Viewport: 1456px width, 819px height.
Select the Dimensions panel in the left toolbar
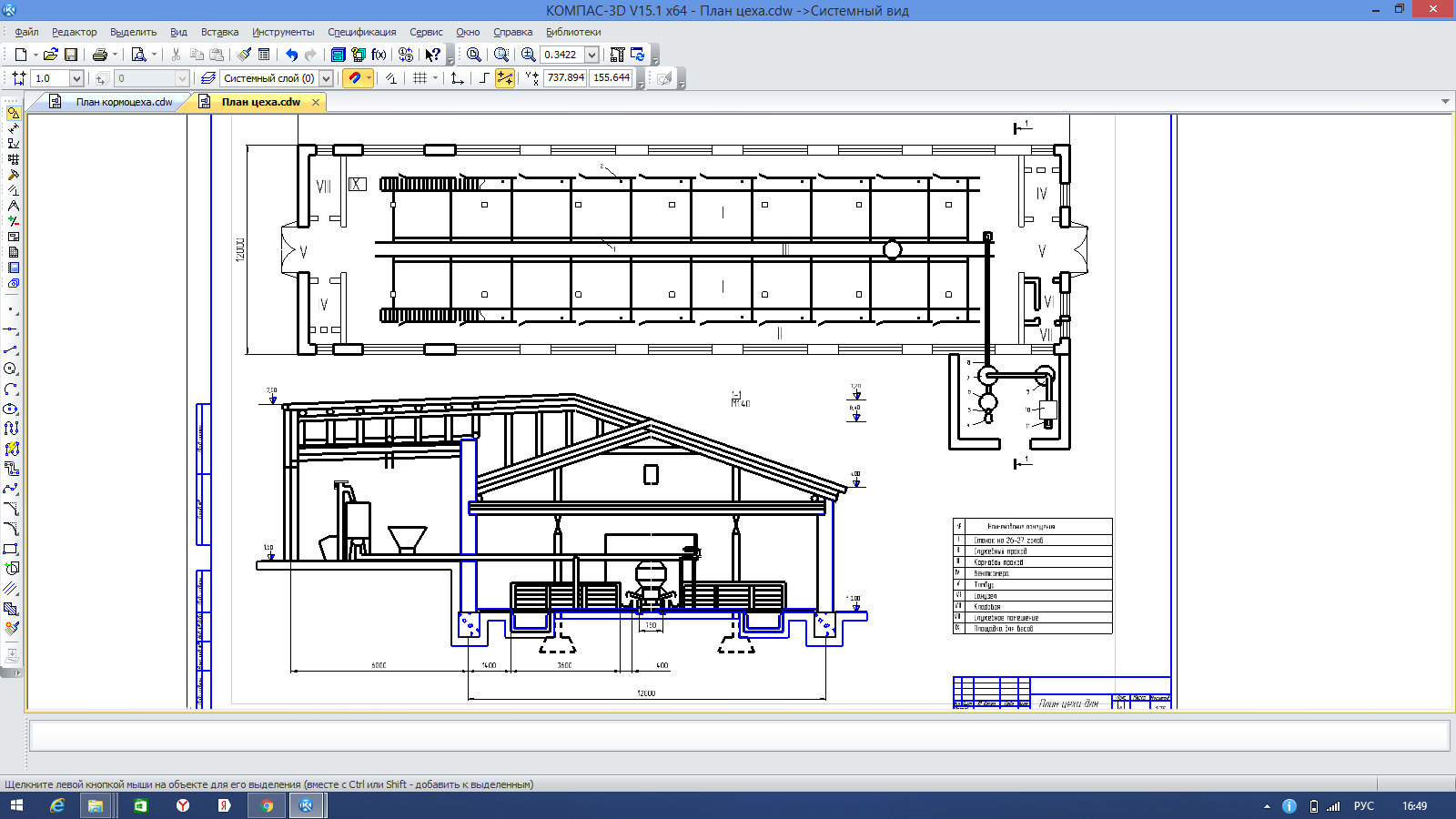(x=14, y=128)
